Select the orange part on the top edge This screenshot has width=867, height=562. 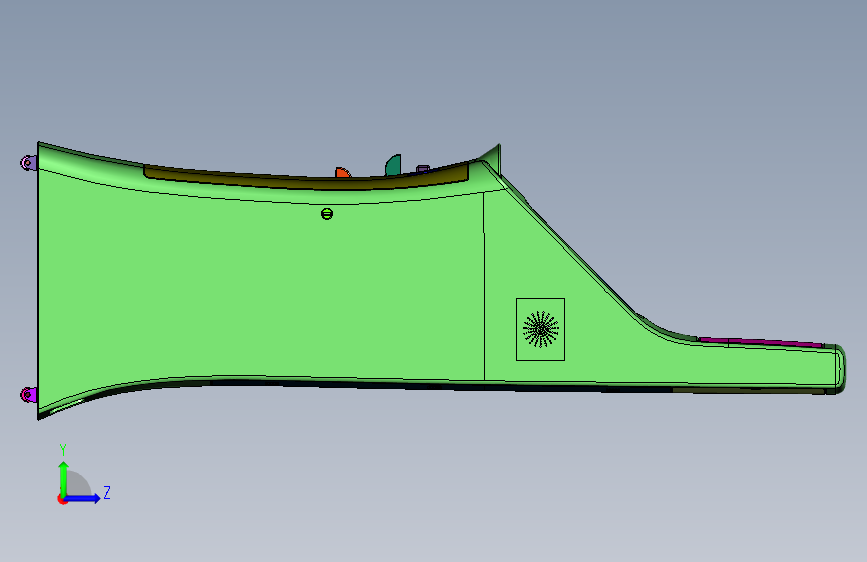tap(342, 172)
